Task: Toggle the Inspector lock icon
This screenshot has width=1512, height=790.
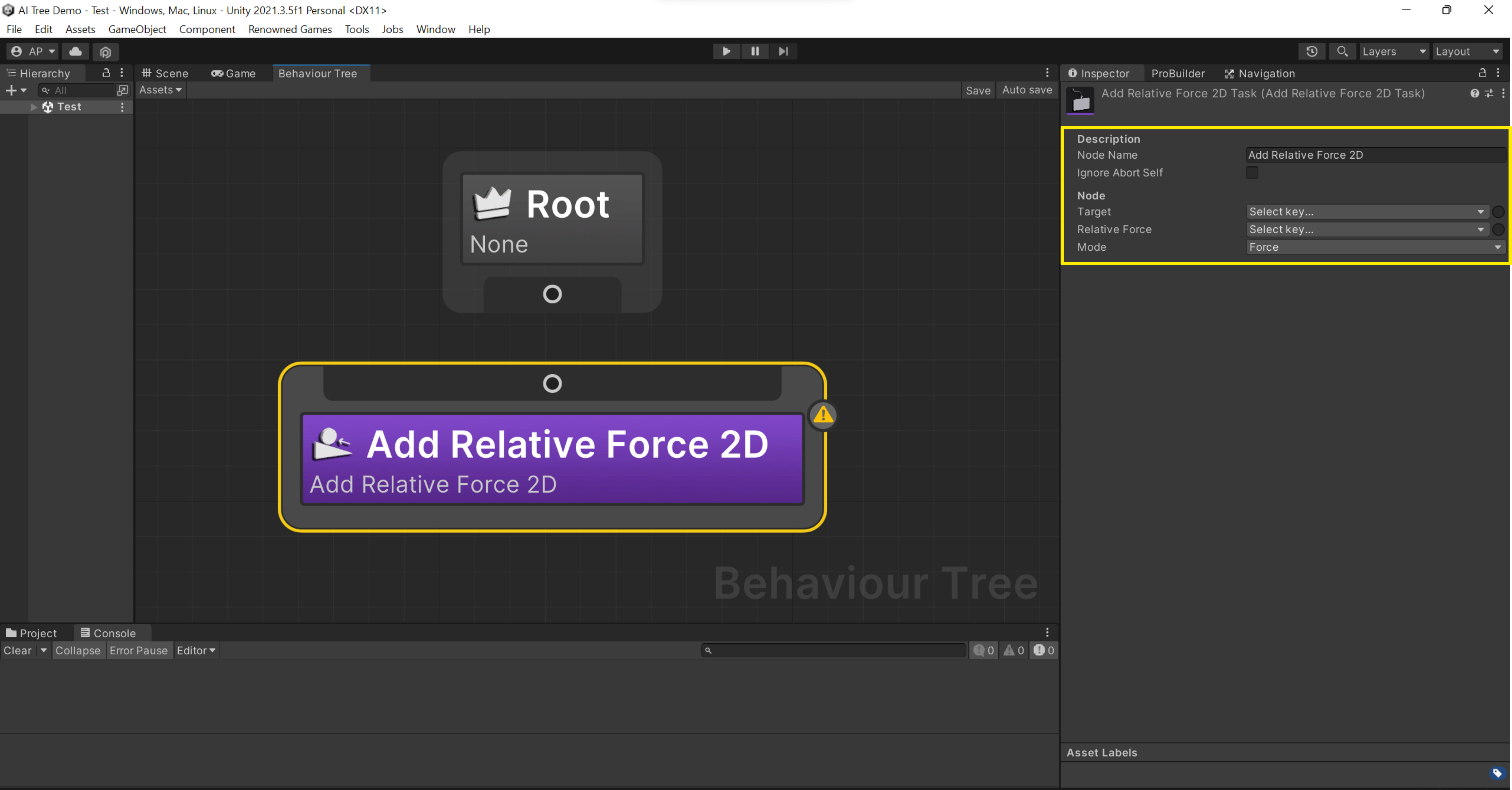Action: coord(1482,73)
